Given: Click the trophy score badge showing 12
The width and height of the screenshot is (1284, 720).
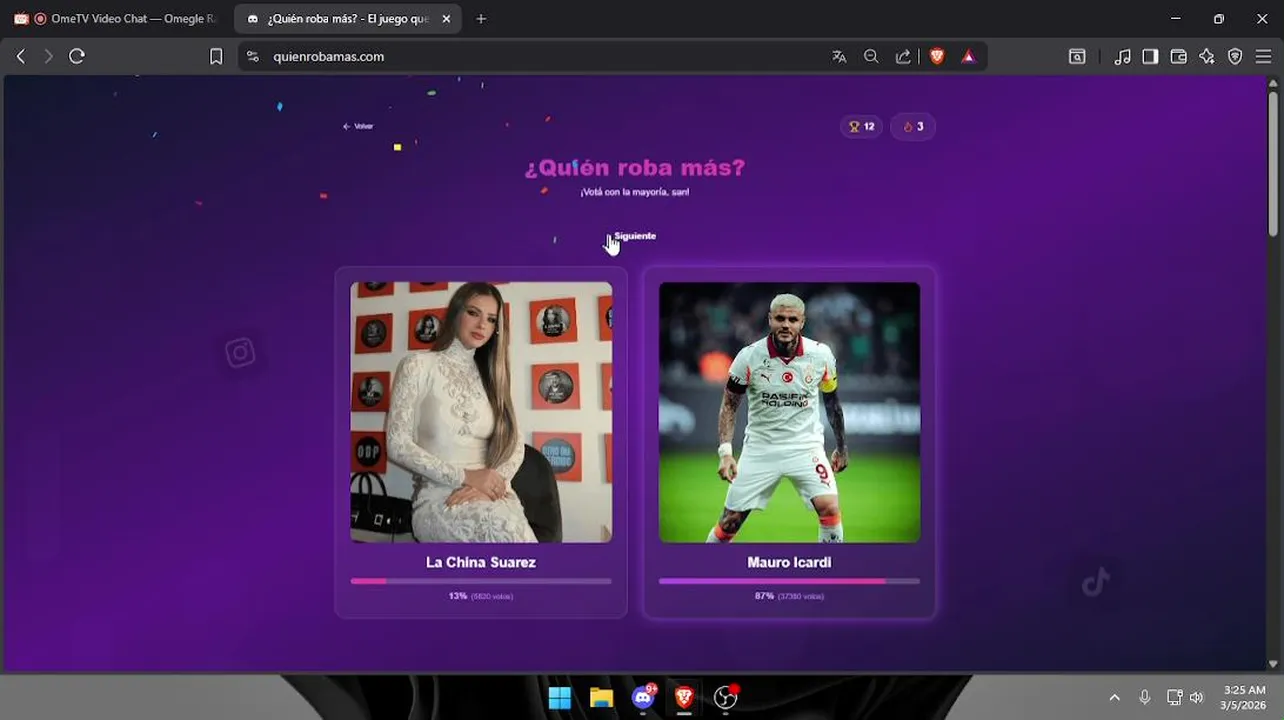Looking at the screenshot, I should (x=862, y=127).
